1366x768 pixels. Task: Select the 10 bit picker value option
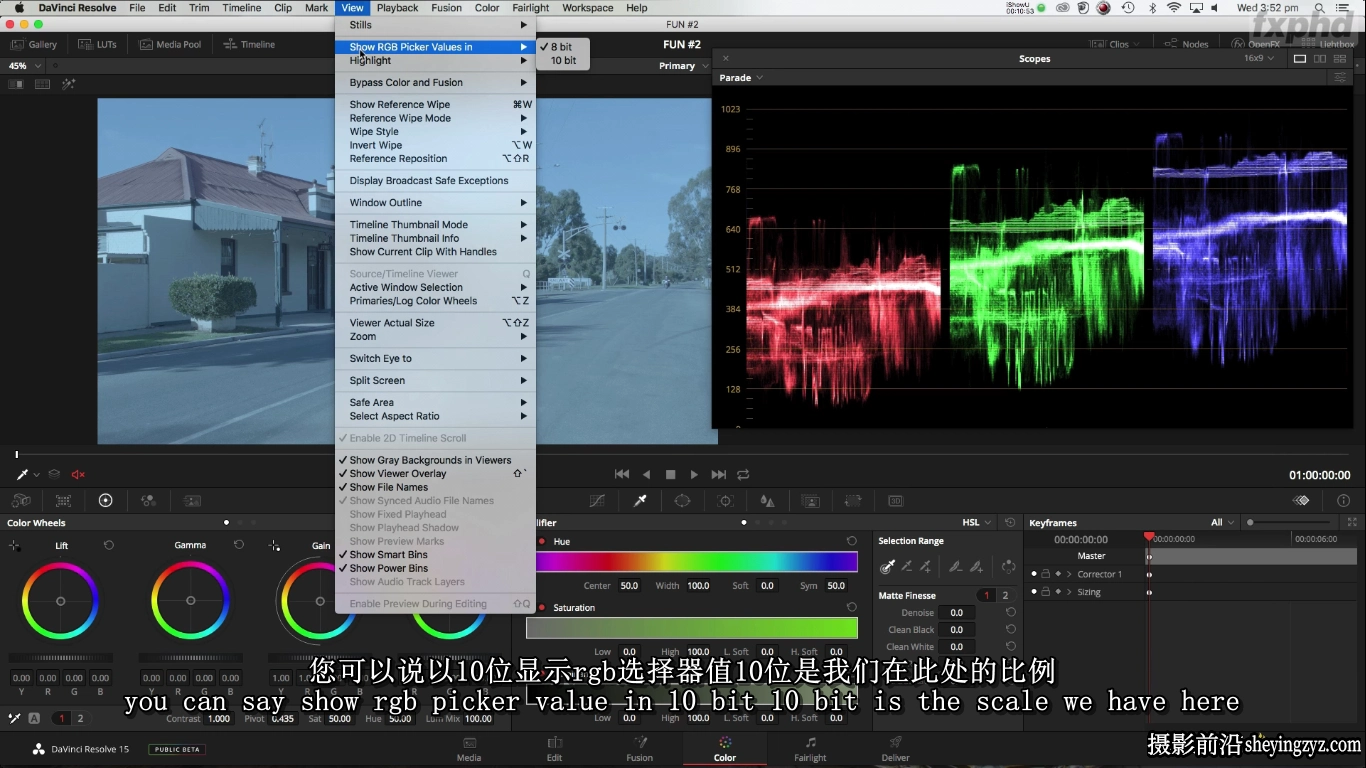click(563, 61)
